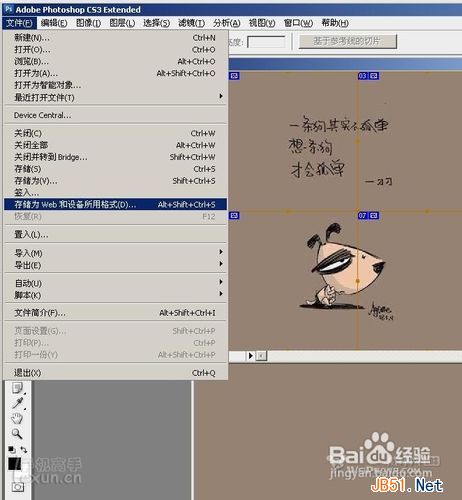Select the Eyedropper tool

coord(17,403)
